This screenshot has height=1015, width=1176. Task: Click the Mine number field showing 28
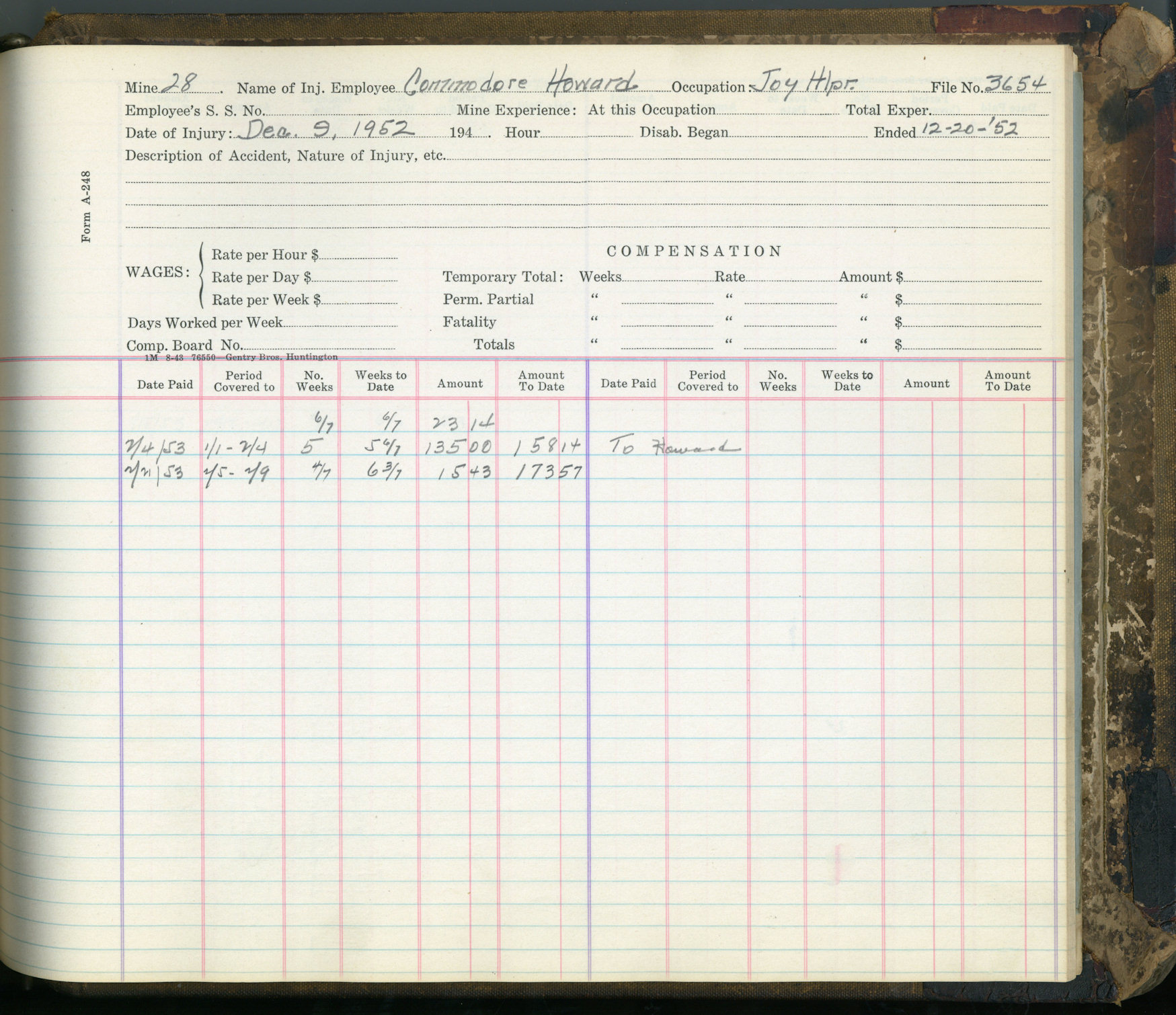coord(180,83)
